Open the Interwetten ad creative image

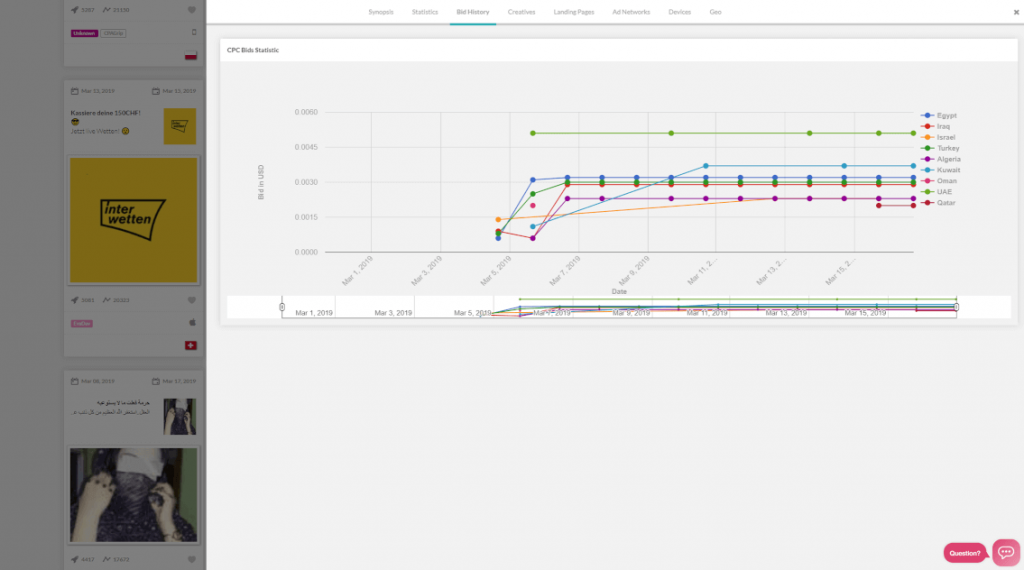pos(133,220)
